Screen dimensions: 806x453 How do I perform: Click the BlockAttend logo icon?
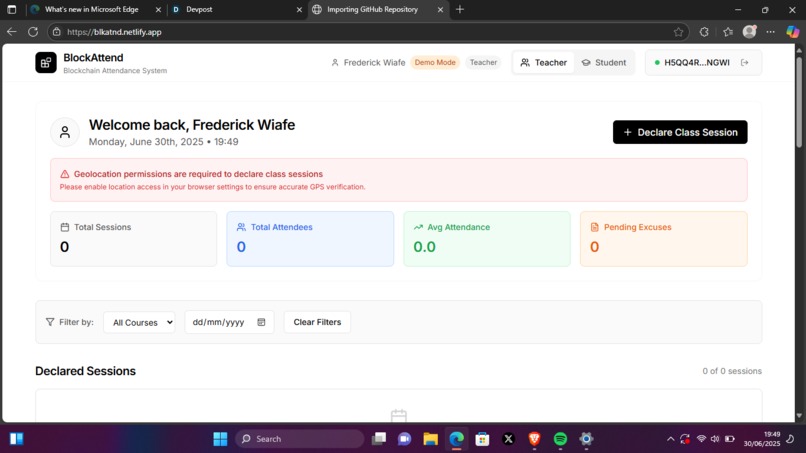46,63
